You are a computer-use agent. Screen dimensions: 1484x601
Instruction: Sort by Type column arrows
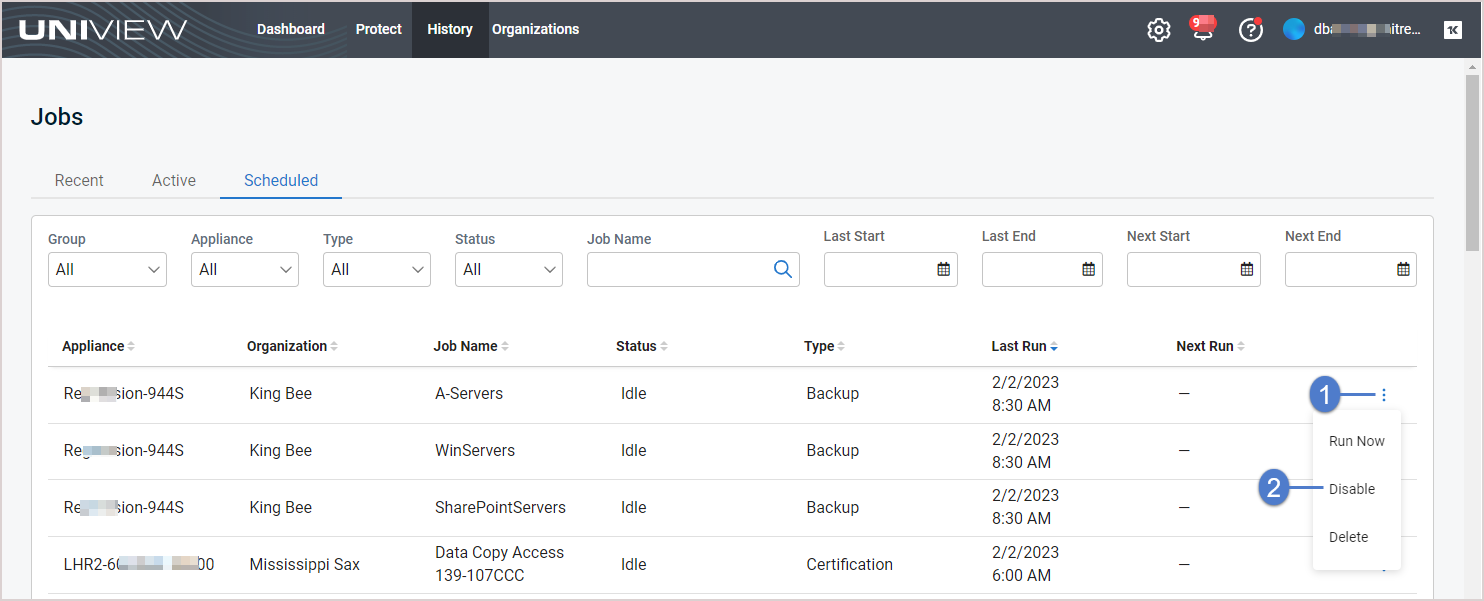point(841,347)
